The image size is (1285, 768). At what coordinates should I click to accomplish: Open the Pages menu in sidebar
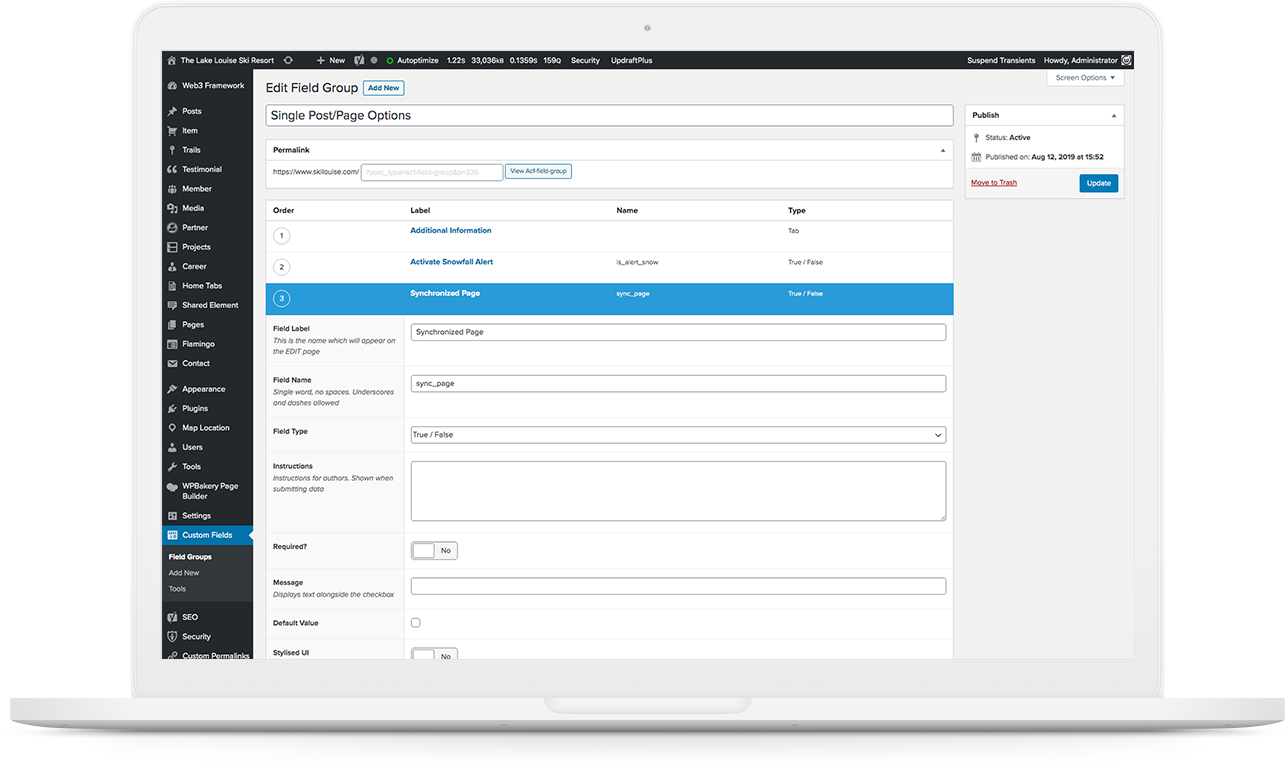pyautogui.click(x=193, y=324)
